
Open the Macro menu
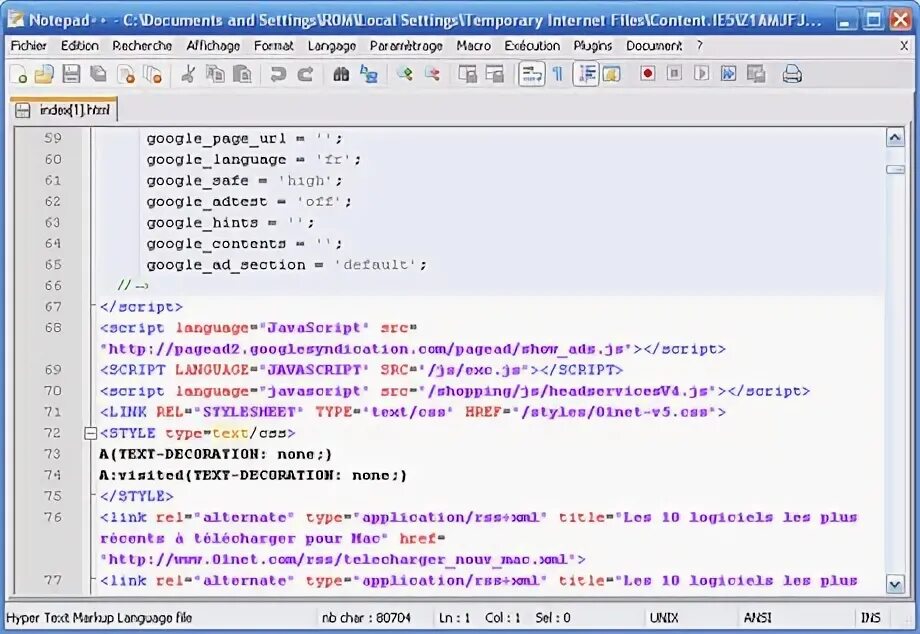point(473,46)
